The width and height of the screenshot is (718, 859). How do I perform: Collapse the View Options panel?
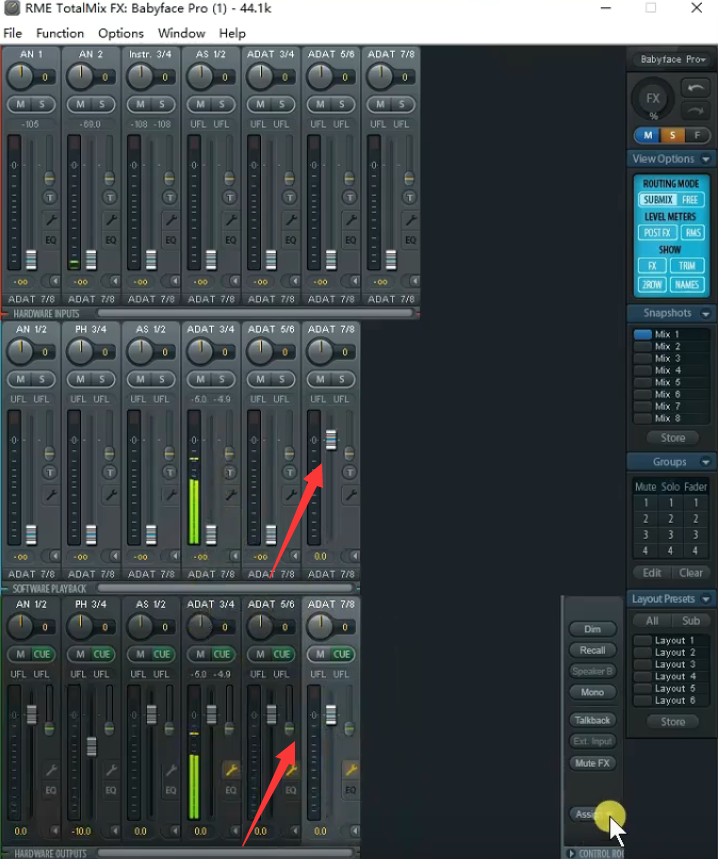pos(706,159)
